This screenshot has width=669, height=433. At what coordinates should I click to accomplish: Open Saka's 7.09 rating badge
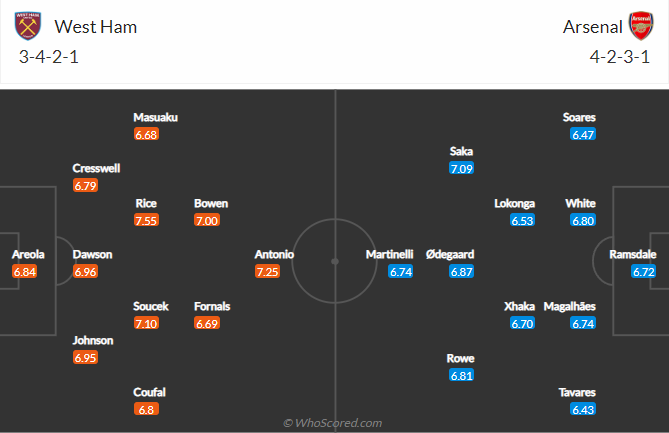(x=461, y=168)
